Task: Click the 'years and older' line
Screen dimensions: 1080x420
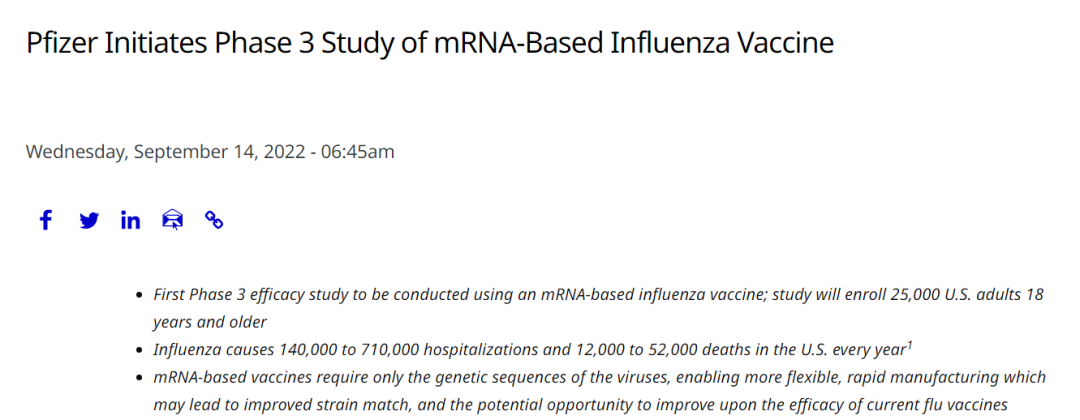Action: pos(210,322)
